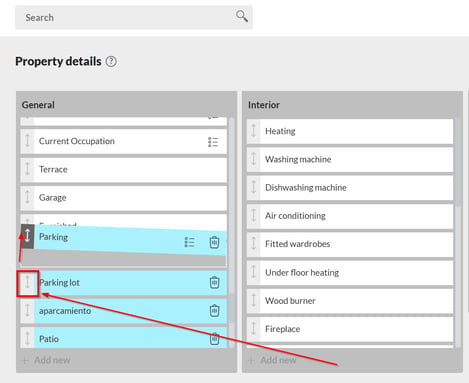Select the Patio field
Viewport: 469px width, 383px height.
pos(124,338)
